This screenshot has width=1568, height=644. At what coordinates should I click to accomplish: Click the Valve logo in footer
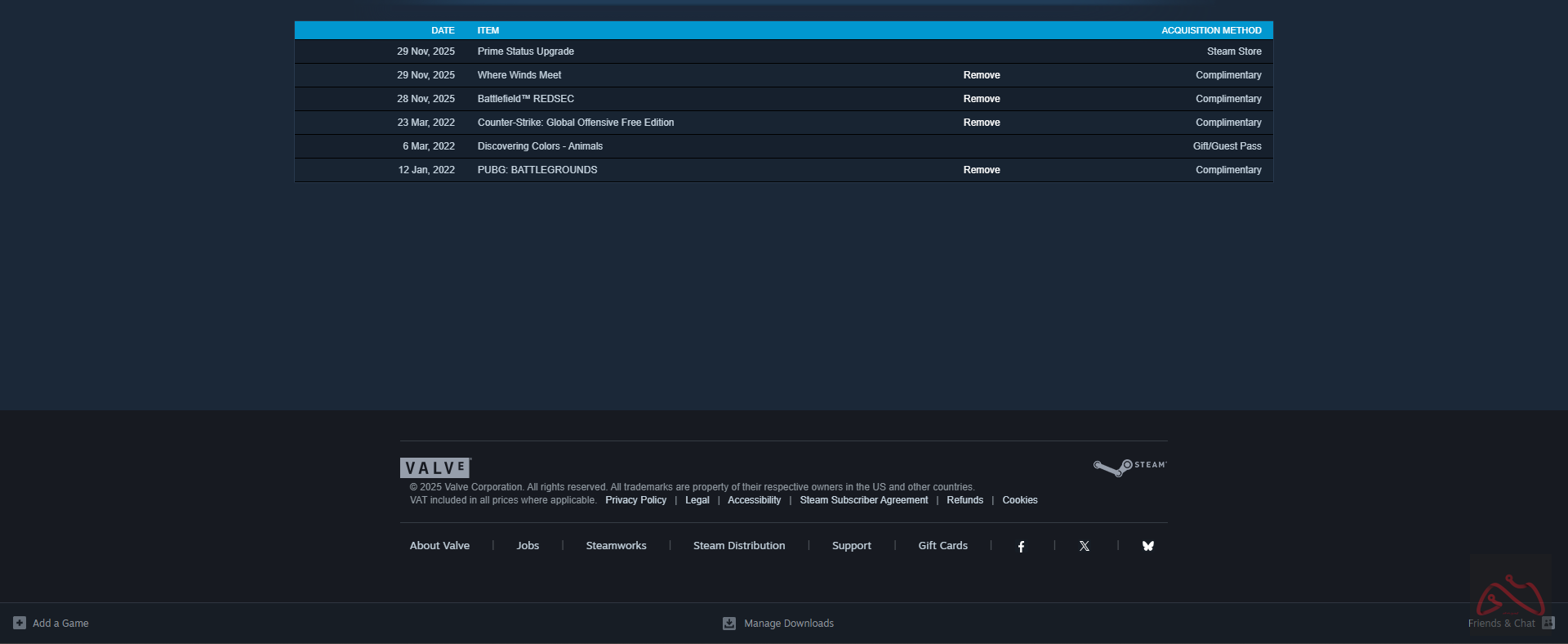(x=435, y=467)
